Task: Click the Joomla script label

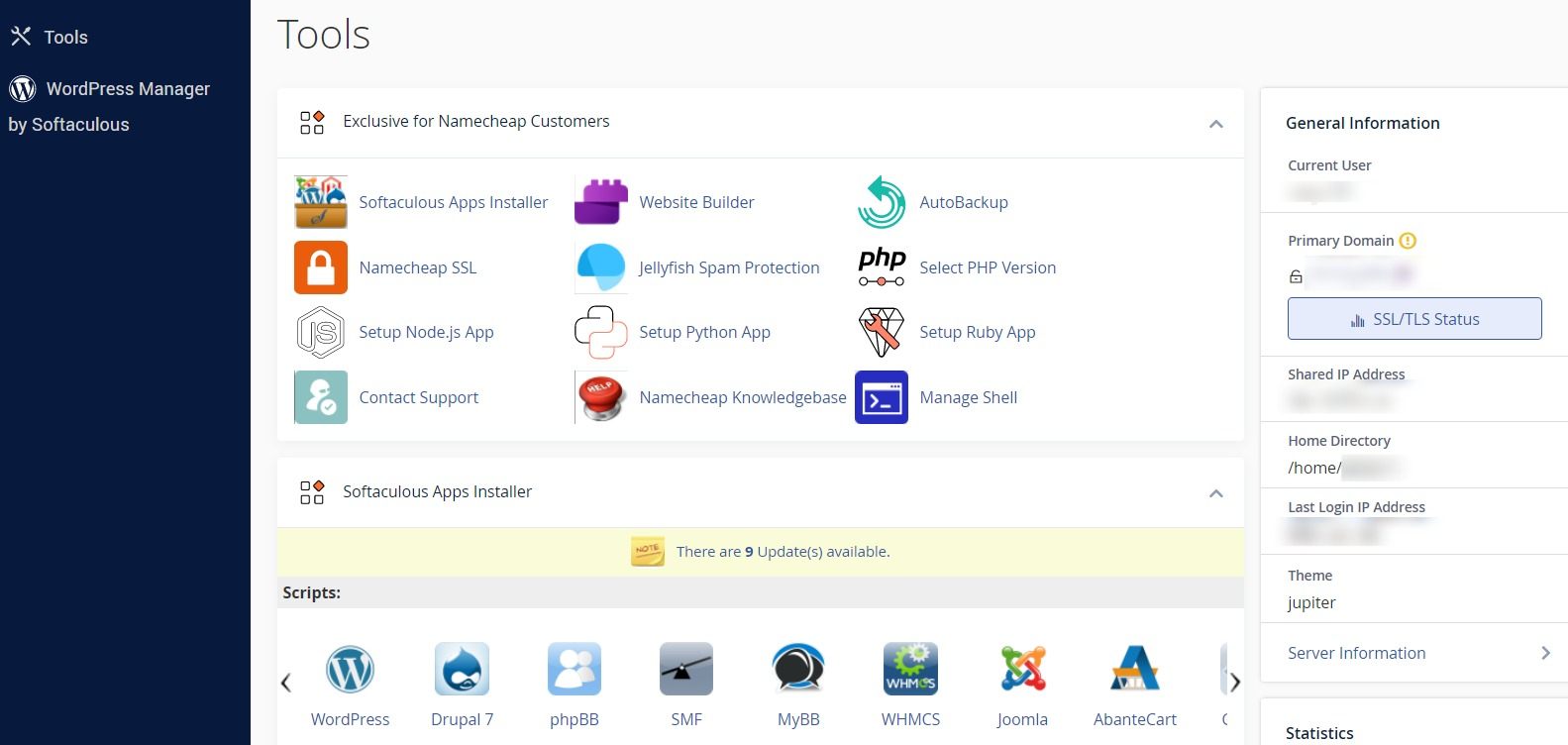Action: point(1022,719)
